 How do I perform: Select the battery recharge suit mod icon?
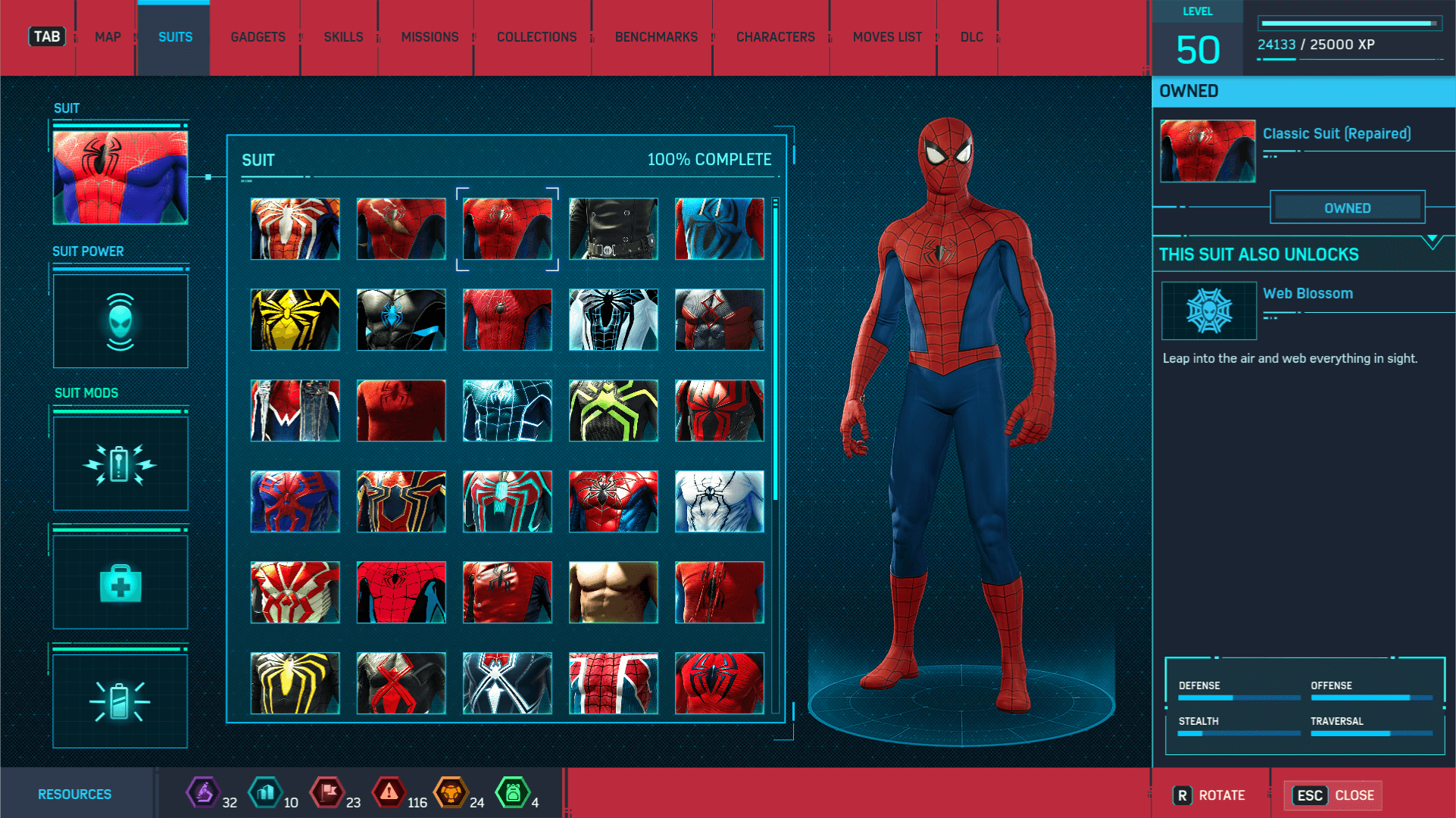pos(120,701)
